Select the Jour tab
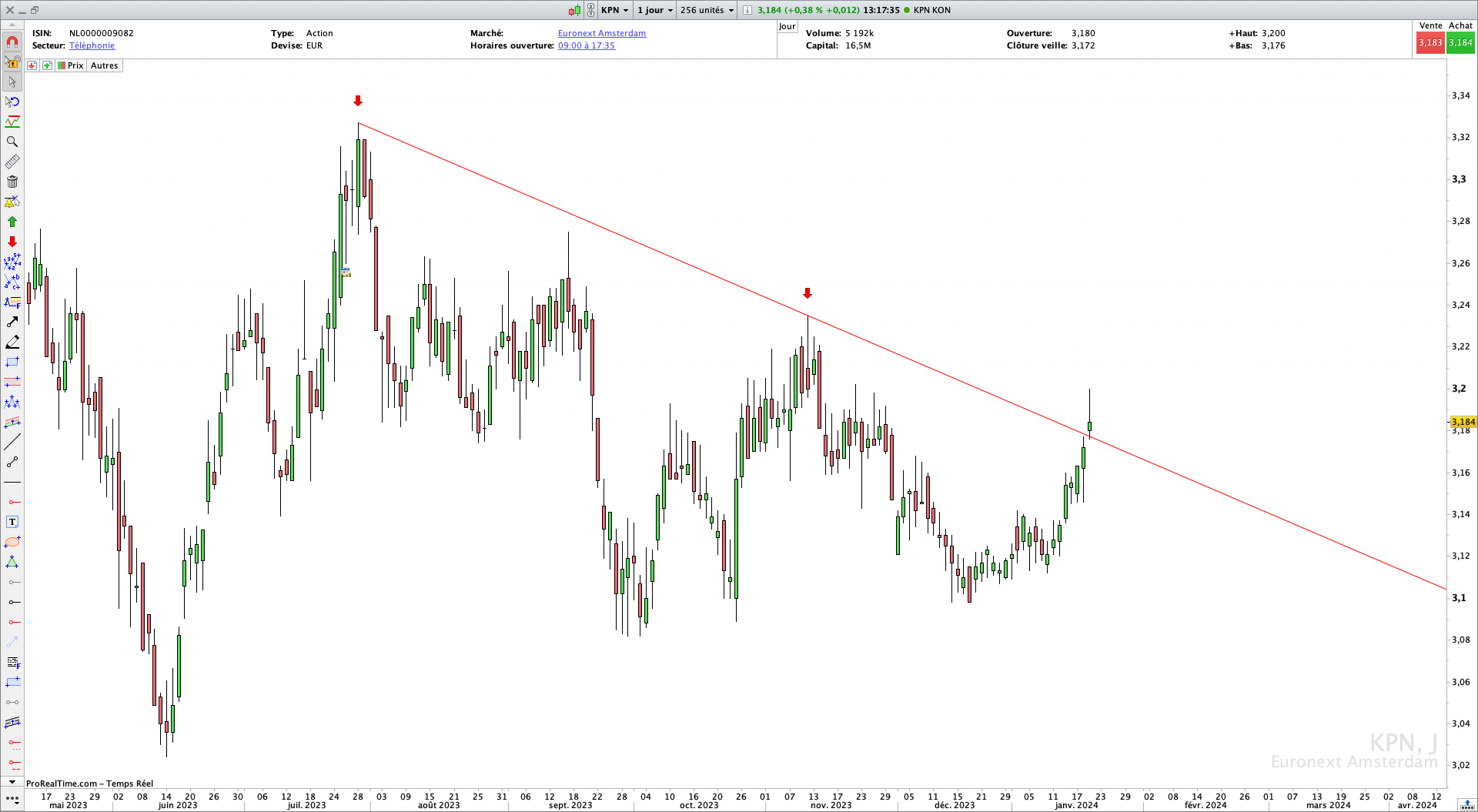The image size is (1478, 812). pyautogui.click(x=787, y=26)
